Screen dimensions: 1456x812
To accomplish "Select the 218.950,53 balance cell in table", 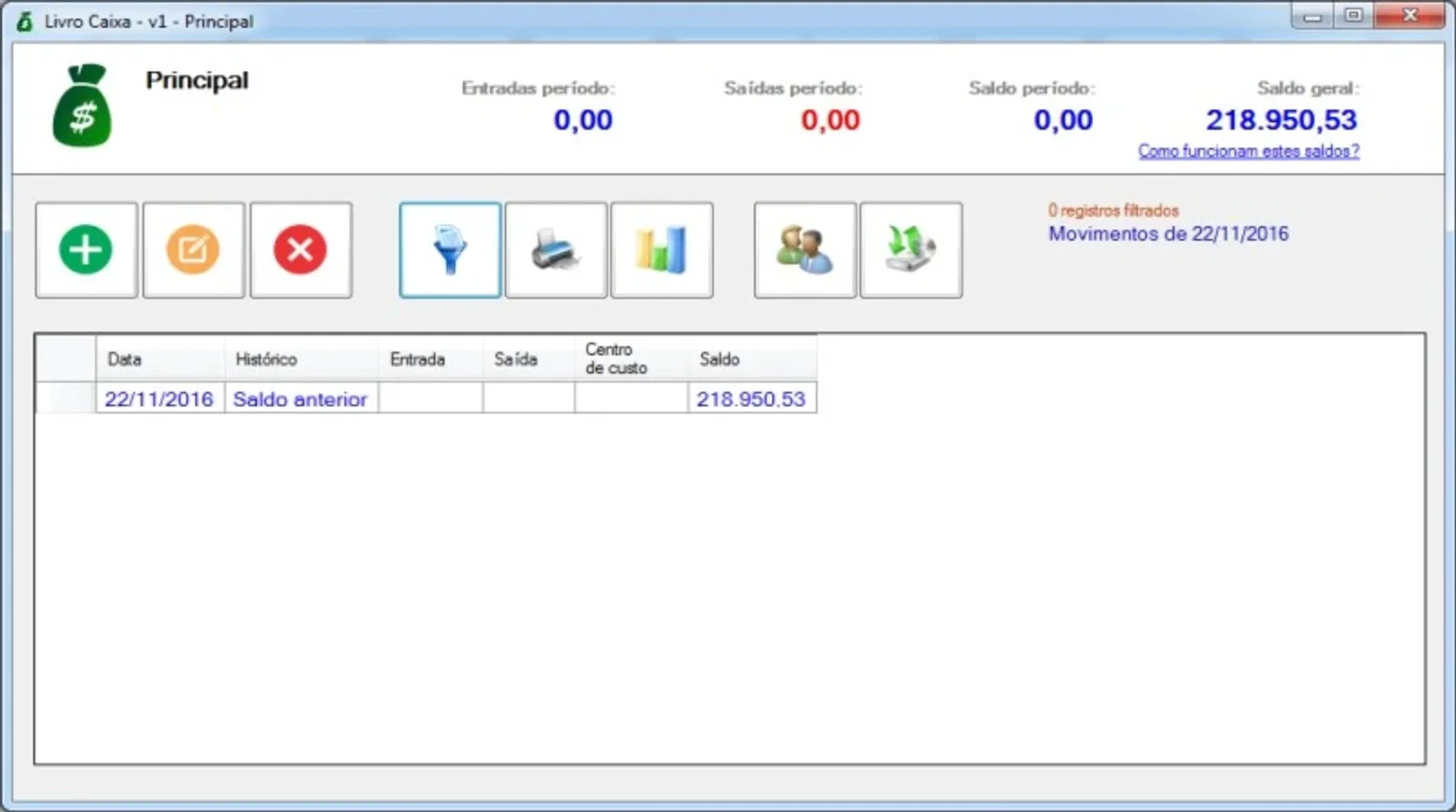I will click(x=752, y=399).
